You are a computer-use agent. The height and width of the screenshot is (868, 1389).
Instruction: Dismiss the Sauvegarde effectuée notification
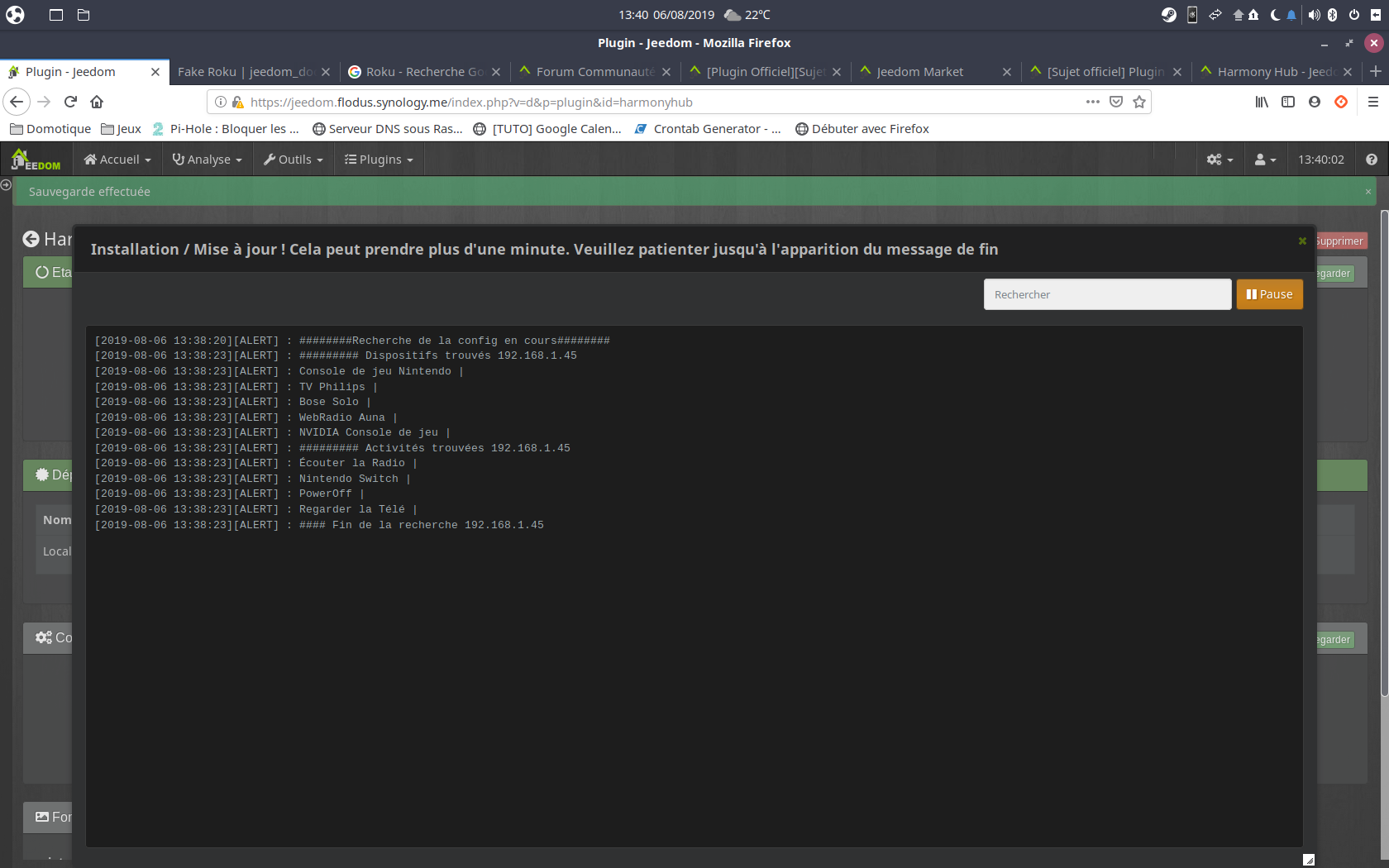(x=1368, y=192)
